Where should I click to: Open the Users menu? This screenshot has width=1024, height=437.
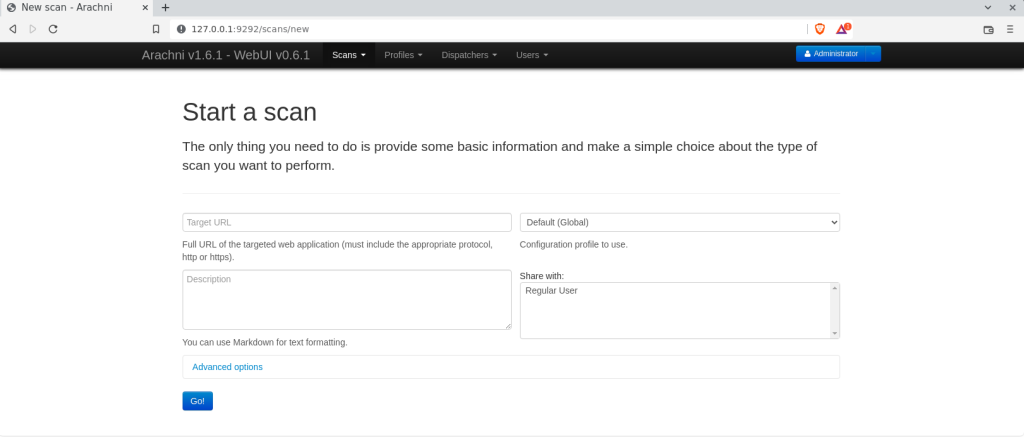coord(532,55)
